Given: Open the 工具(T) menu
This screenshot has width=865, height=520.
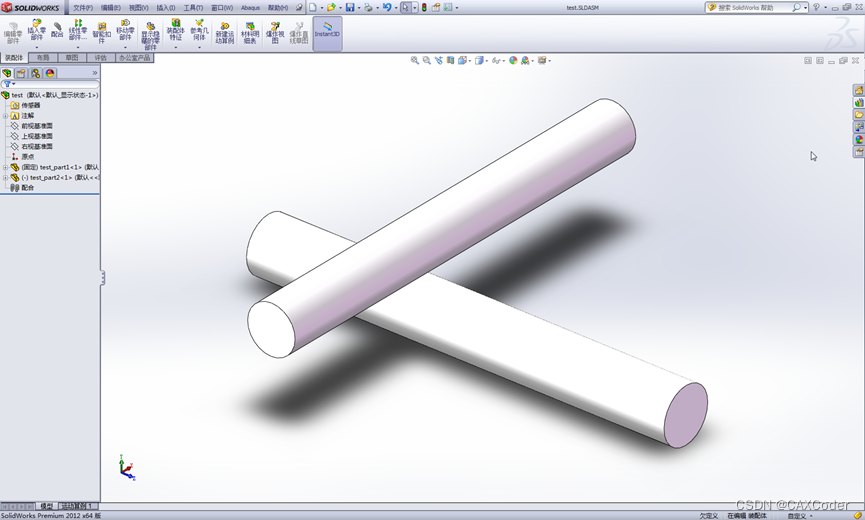Looking at the screenshot, I should coord(193,7).
